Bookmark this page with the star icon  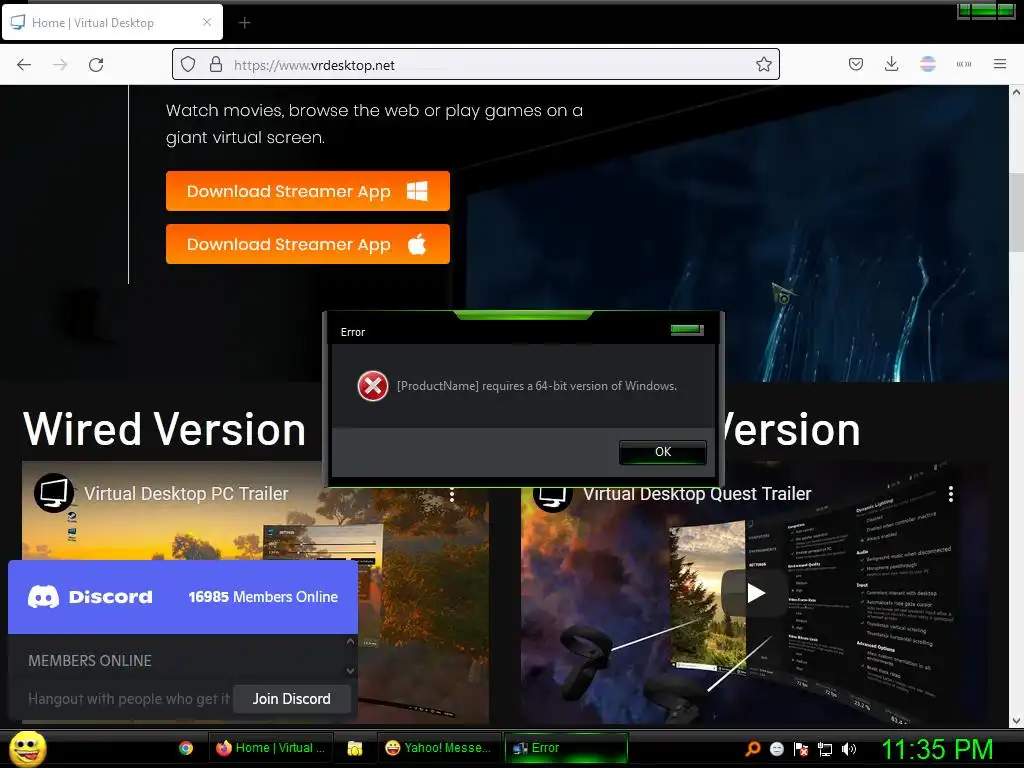pos(763,65)
